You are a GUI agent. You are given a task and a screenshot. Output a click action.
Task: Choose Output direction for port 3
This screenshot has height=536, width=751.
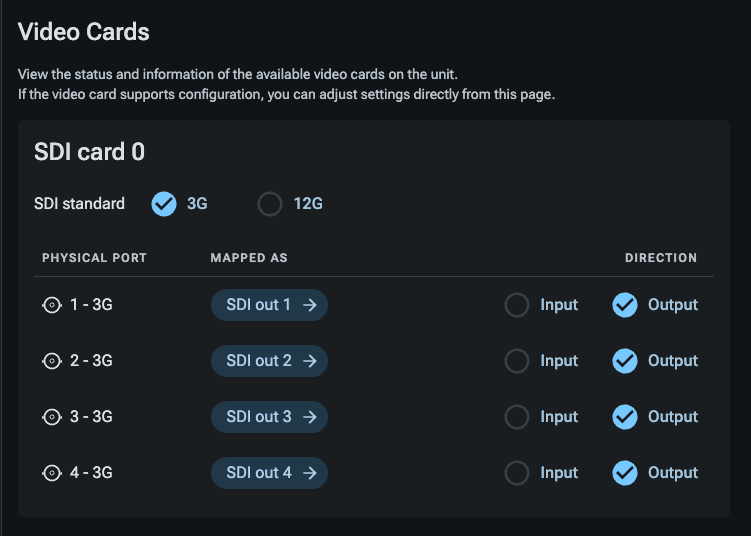pyautogui.click(x=625, y=417)
